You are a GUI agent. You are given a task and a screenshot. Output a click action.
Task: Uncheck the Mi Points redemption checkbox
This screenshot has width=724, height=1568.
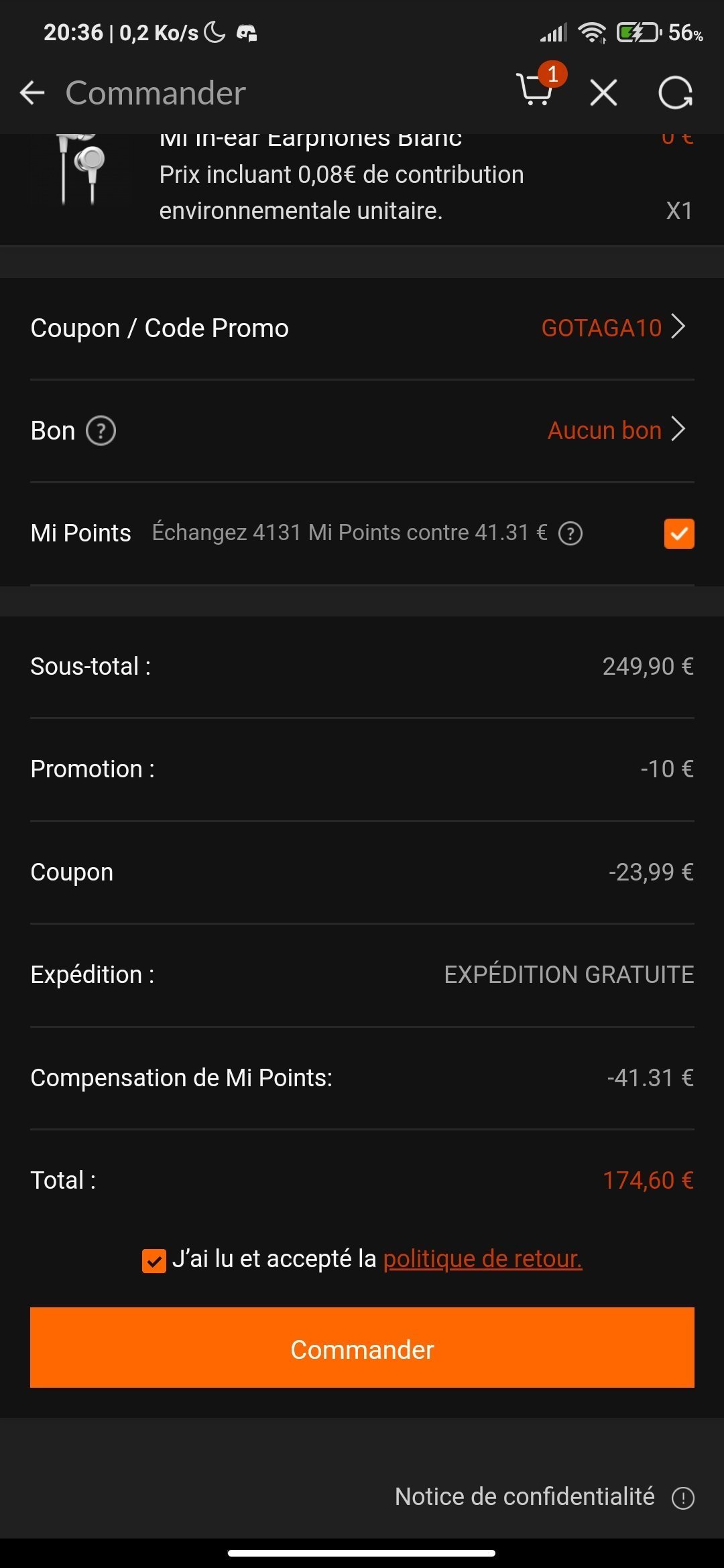(678, 533)
